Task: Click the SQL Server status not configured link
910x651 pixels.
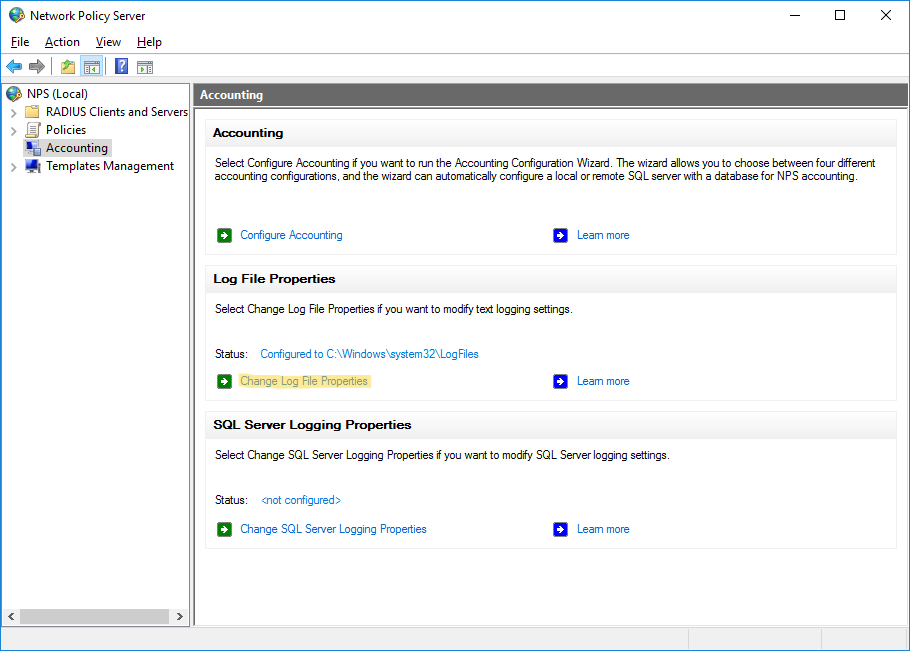Action: point(300,500)
